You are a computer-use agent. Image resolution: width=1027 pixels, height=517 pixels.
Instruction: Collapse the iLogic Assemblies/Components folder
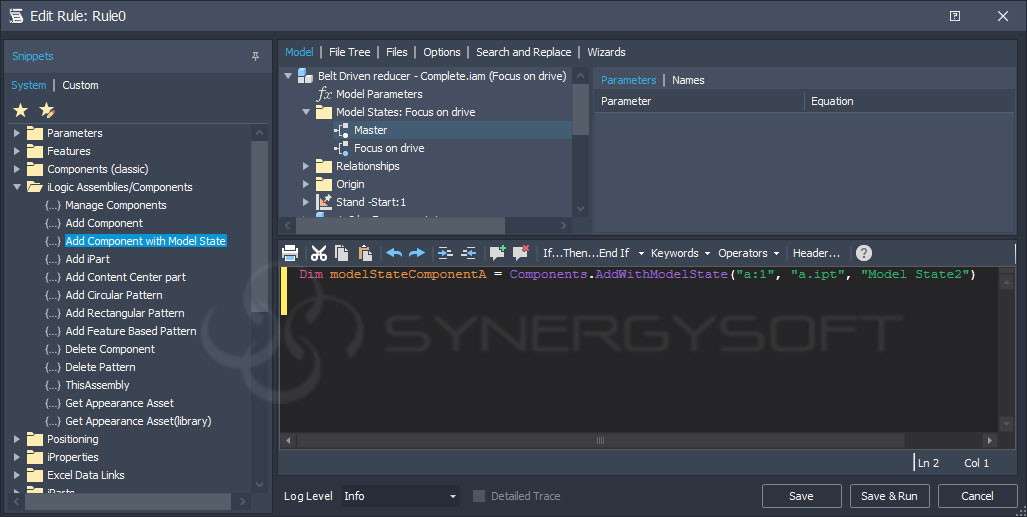17,187
